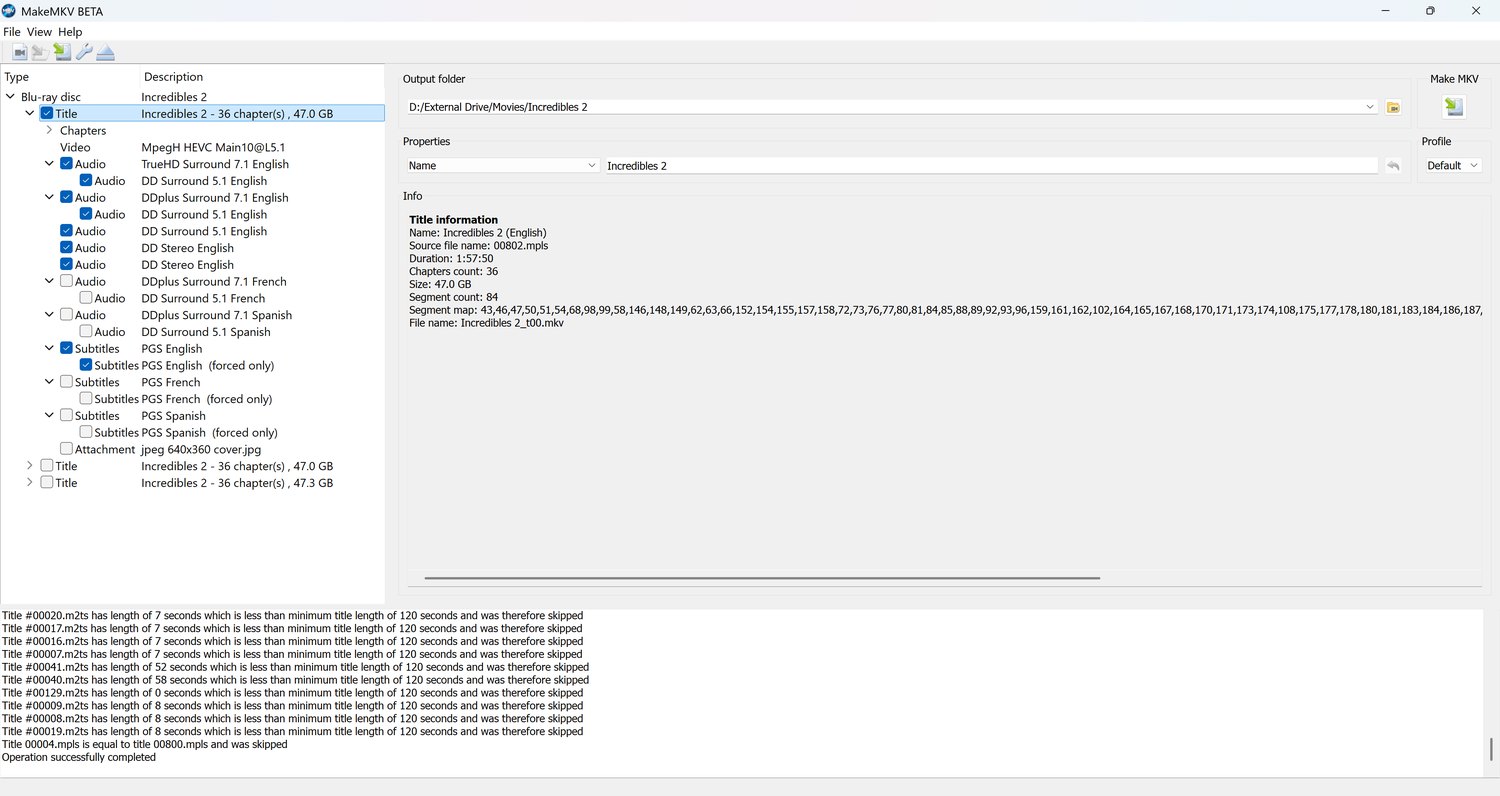
Task: Click the log panel vertical scrollbar
Action: point(1491,750)
